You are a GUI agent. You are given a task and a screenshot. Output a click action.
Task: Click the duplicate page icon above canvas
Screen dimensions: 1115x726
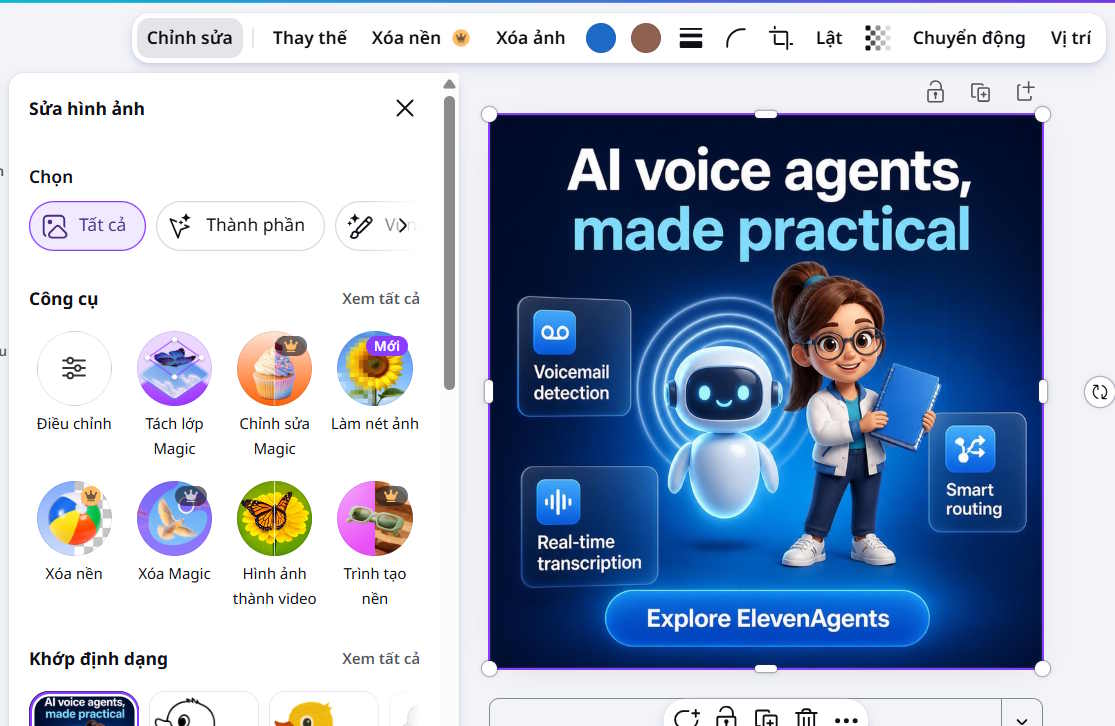click(x=980, y=92)
